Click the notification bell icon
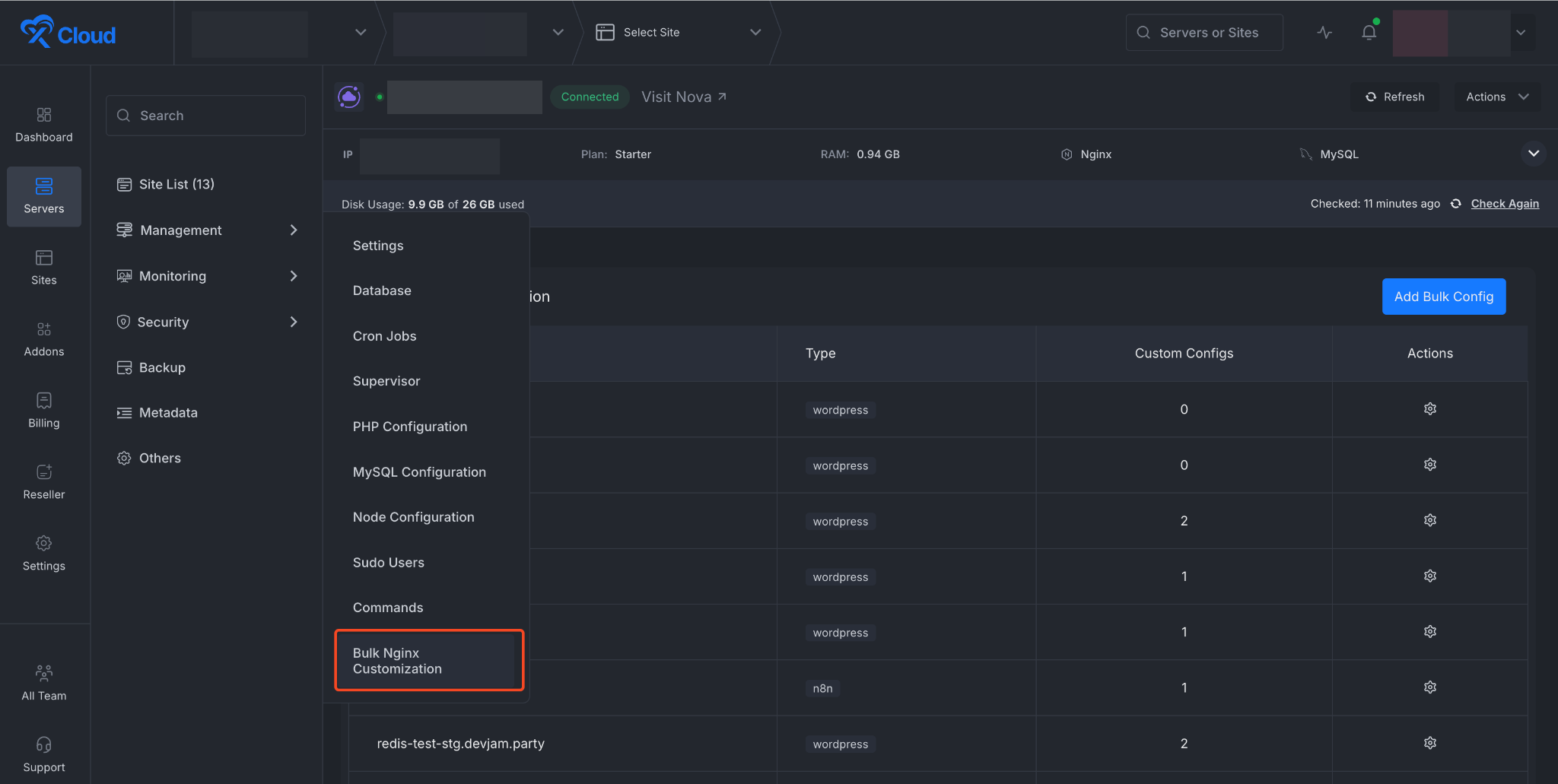This screenshot has width=1558, height=784. 1369,32
